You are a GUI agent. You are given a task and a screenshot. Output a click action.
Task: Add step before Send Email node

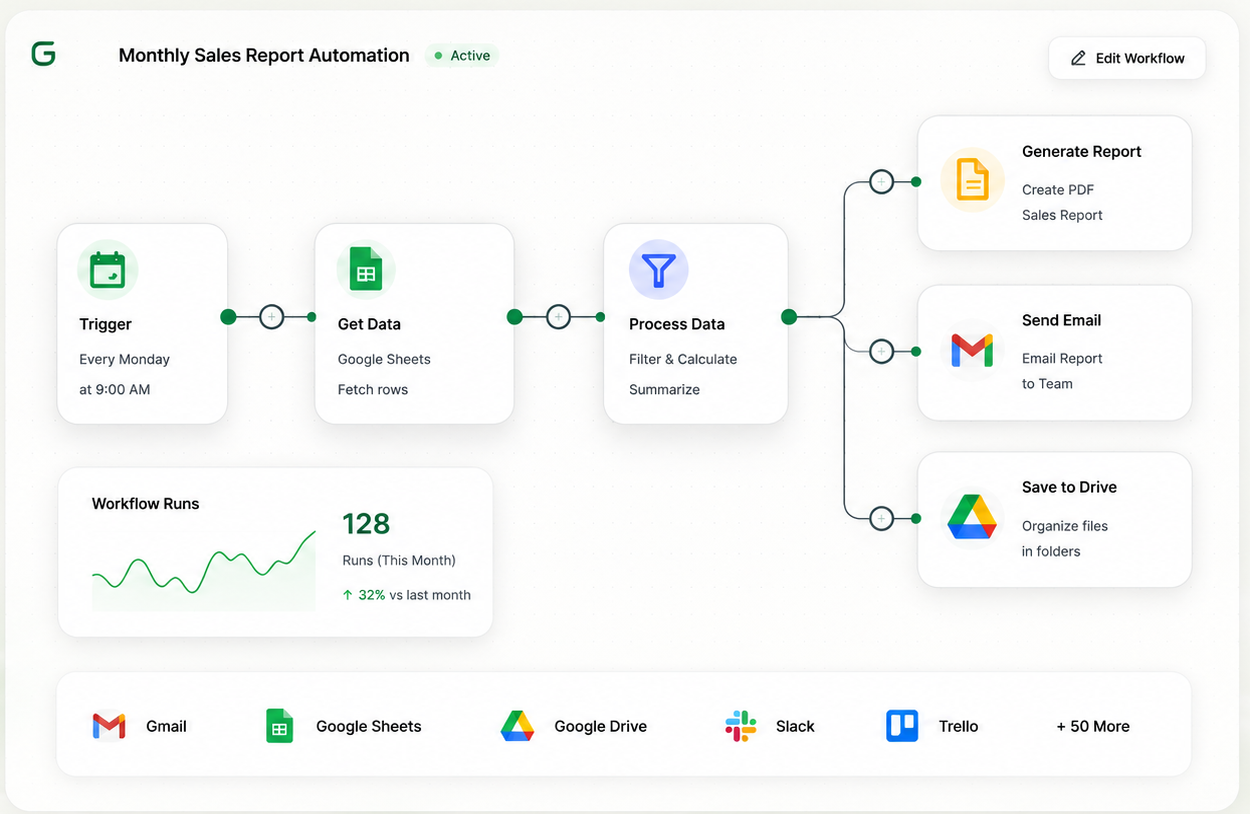click(881, 351)
